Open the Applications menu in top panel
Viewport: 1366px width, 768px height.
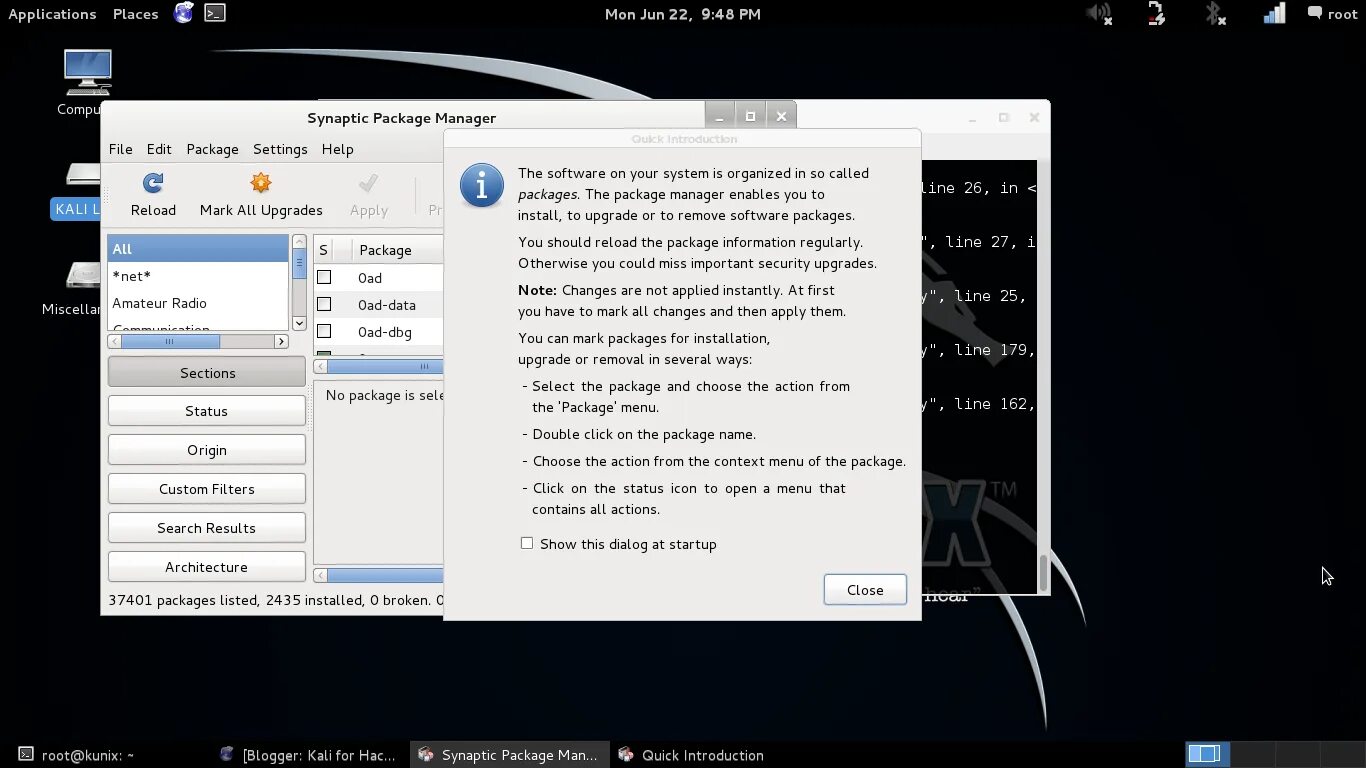point(52,14)
